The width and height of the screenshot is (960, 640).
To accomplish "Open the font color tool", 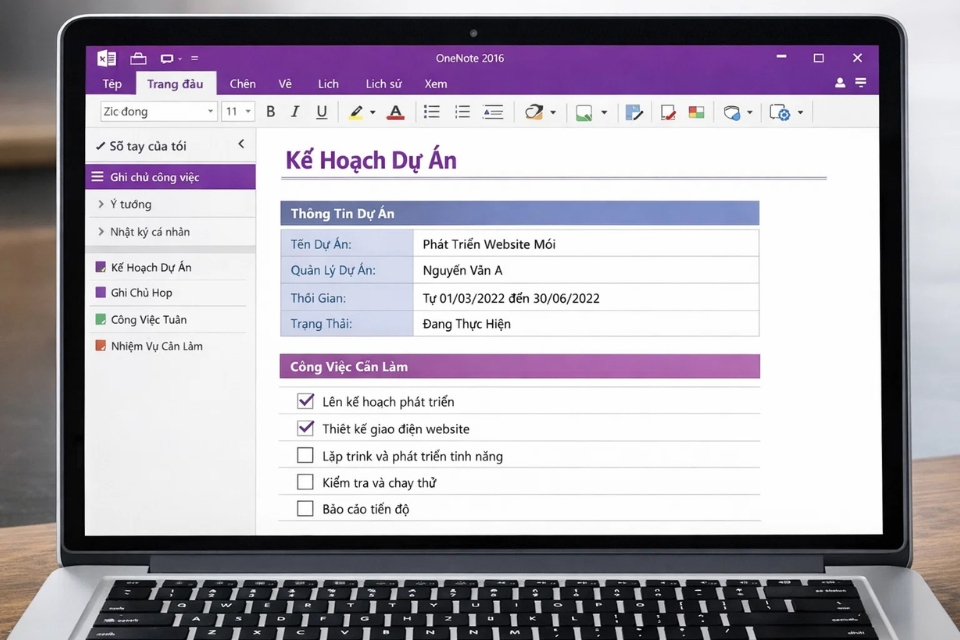I will point(396,111).
